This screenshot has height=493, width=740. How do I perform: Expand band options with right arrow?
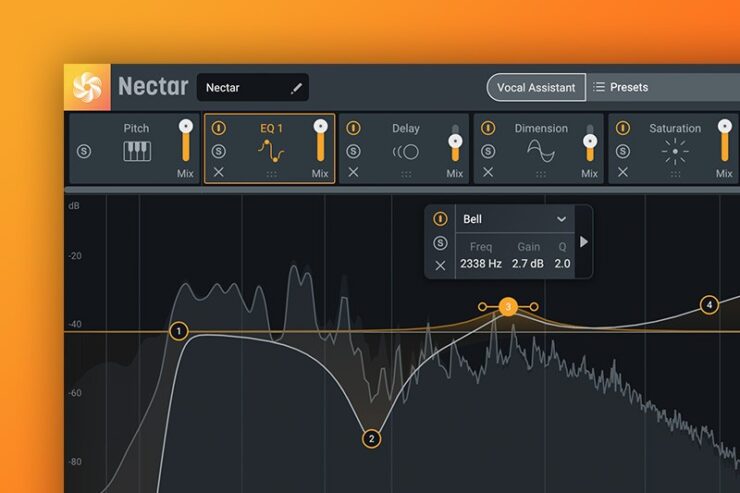(584, 242)
